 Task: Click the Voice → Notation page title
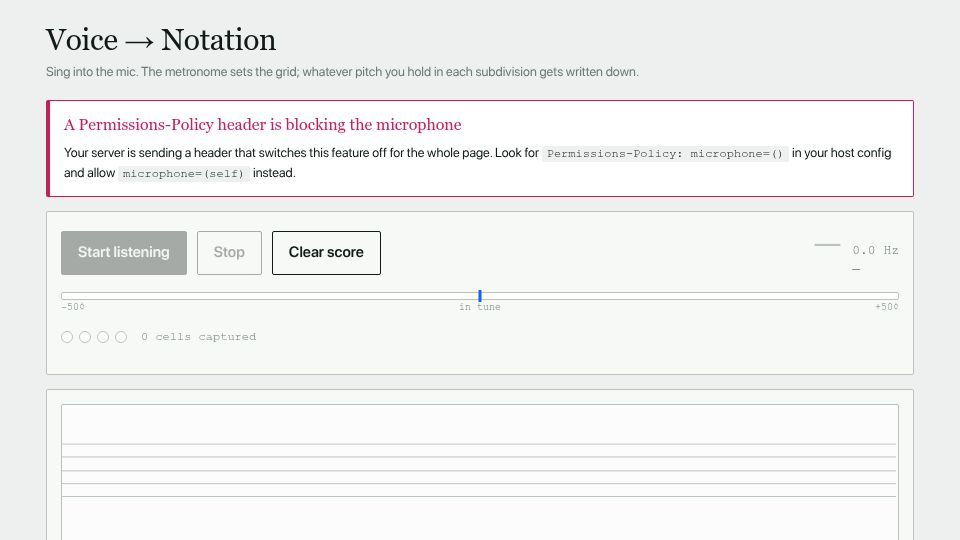point(161,40)
